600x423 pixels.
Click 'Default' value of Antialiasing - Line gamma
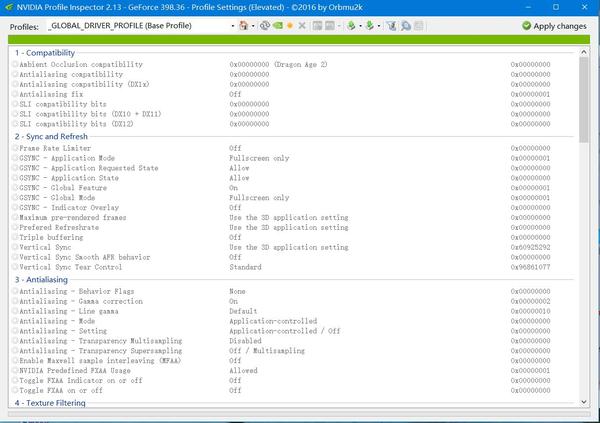point(243,311)
